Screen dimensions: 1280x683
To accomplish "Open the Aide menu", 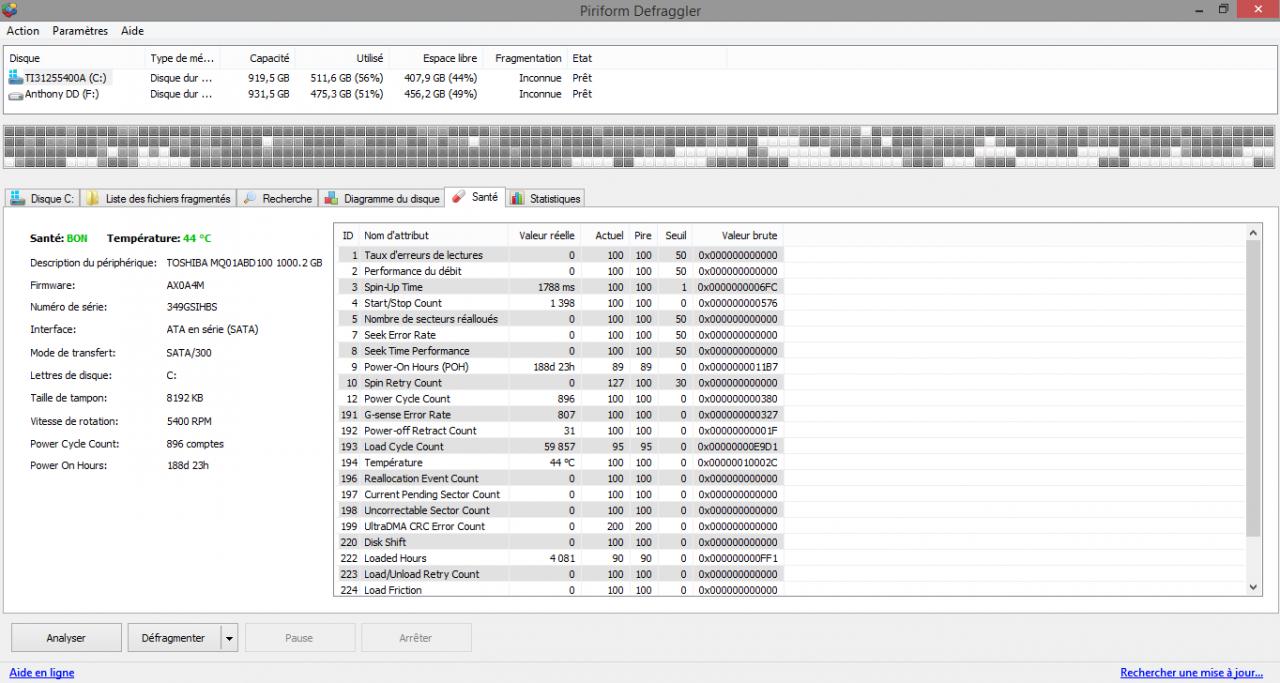I will 133,31.
